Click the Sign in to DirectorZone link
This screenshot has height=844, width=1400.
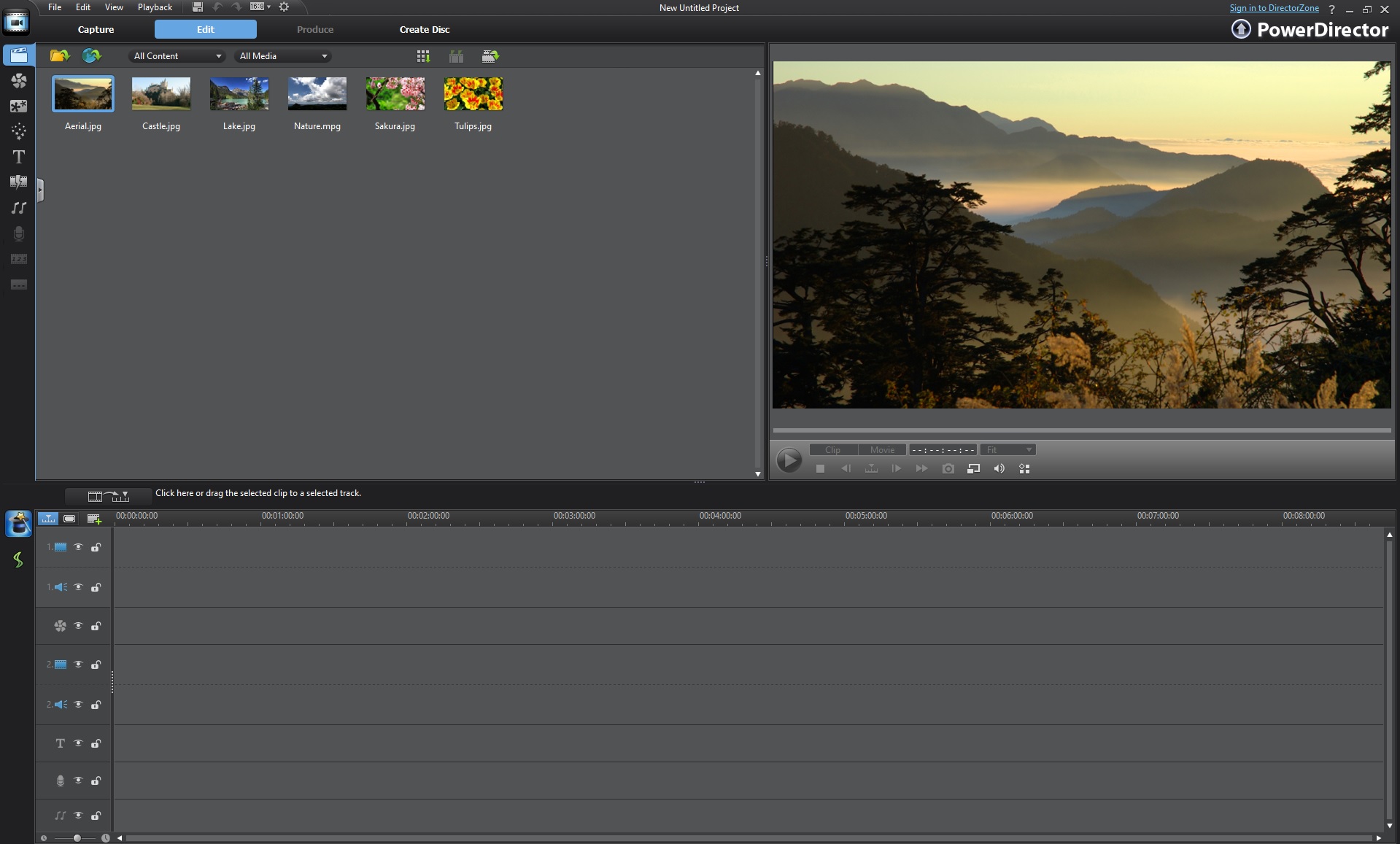tap(1274, 8)
